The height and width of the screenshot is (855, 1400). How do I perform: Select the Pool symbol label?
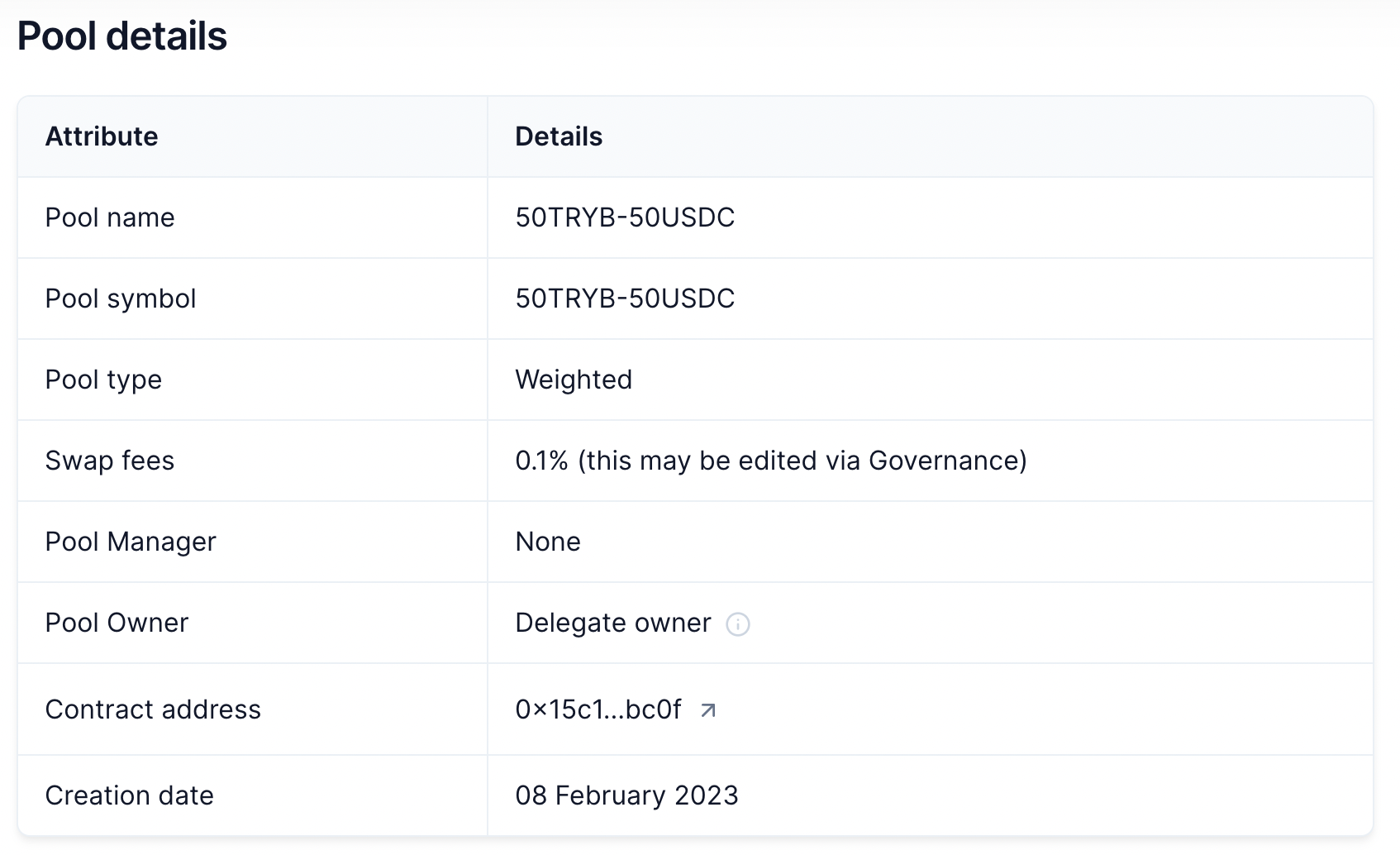click(121, 299)
